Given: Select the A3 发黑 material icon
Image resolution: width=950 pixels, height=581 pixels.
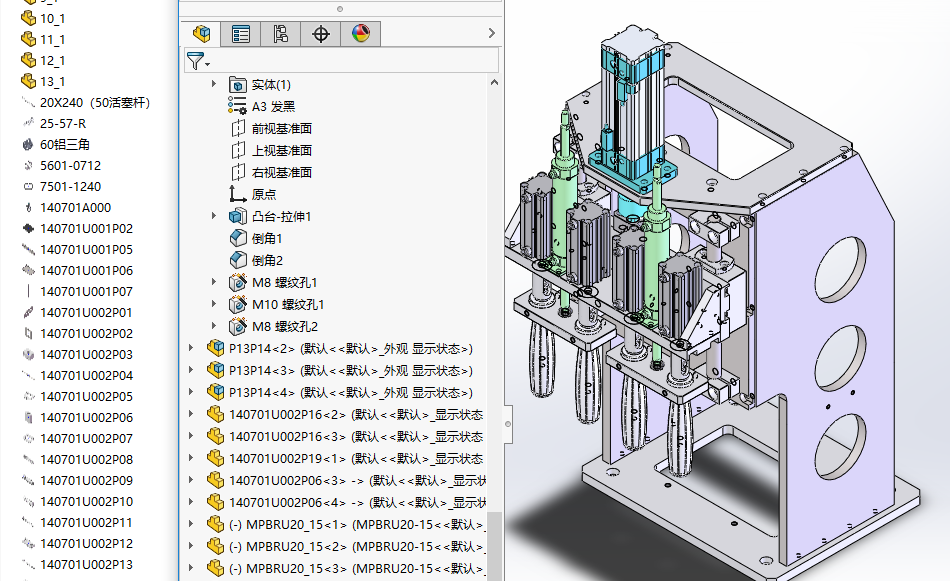Looking at the screenshot, I should [x=238, y=107].
